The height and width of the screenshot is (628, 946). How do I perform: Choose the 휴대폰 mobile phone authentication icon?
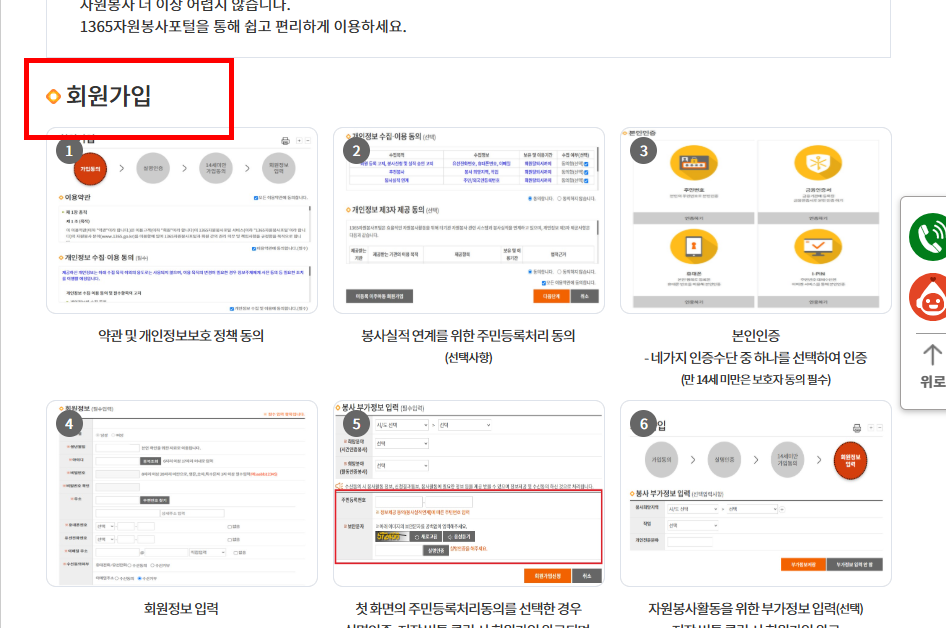click(x=694, y=247)
